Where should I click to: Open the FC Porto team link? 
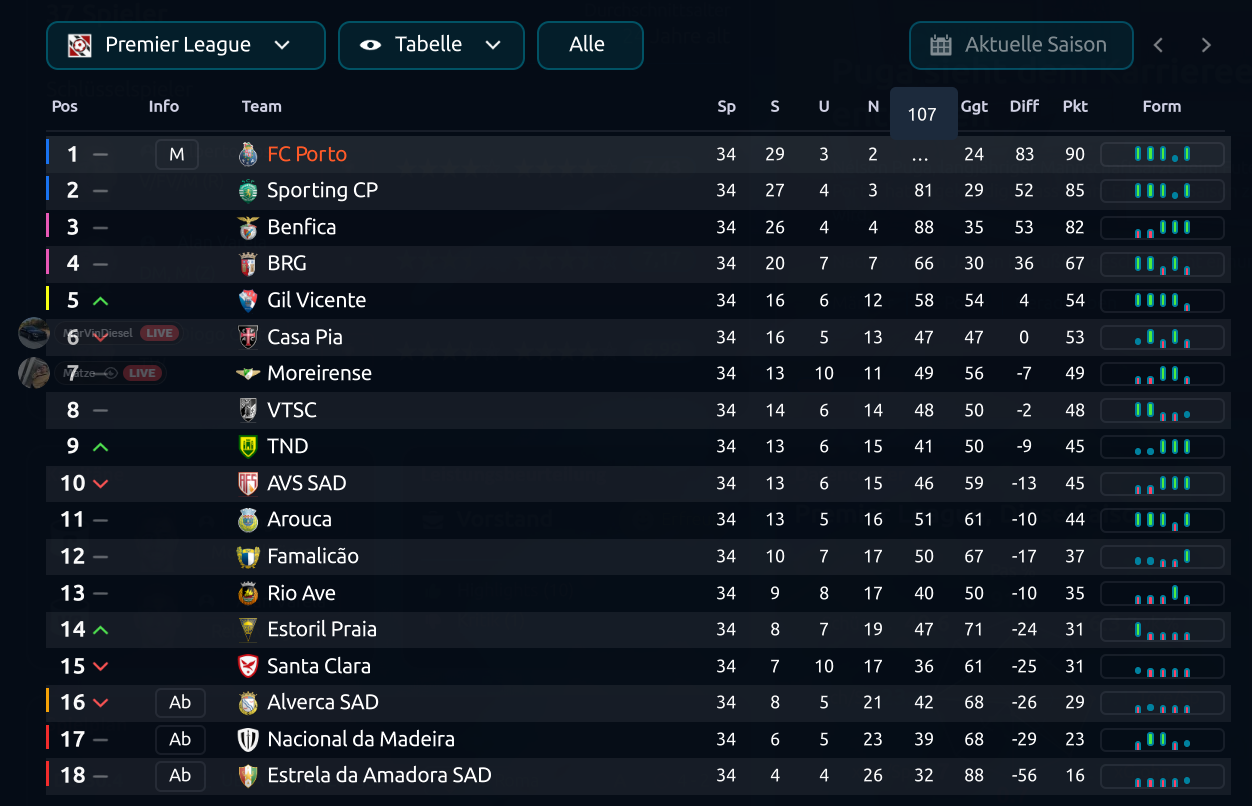point(307,154)
